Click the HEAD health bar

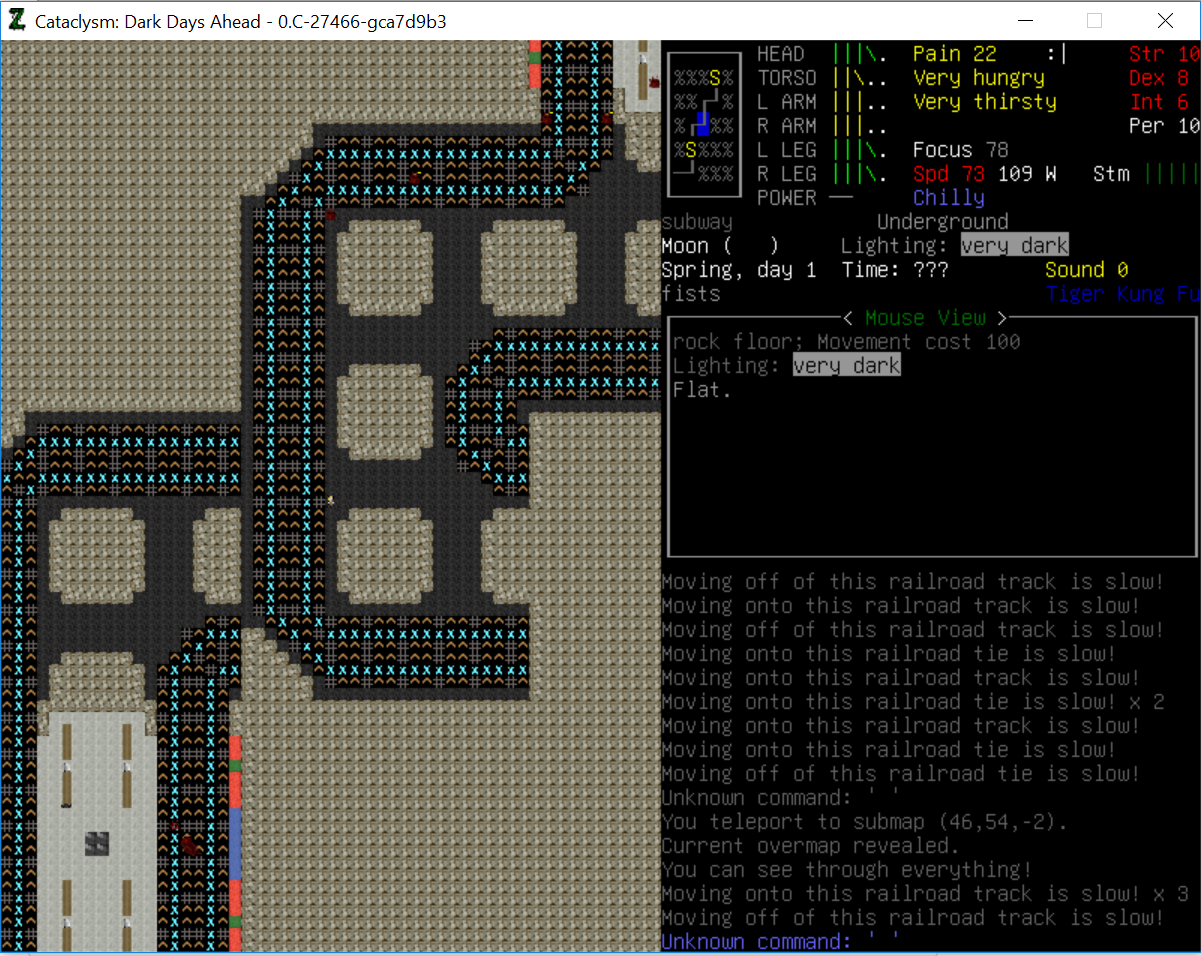tap(862, 54)
